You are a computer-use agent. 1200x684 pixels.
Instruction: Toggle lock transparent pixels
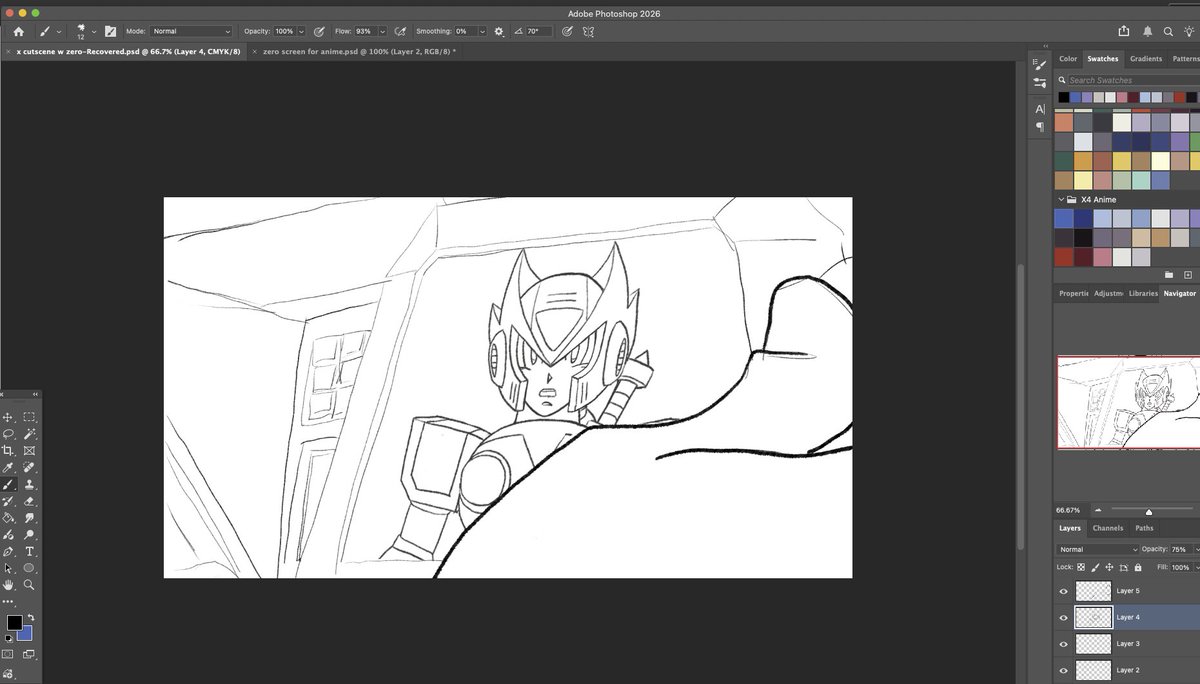click(1081, 567)
